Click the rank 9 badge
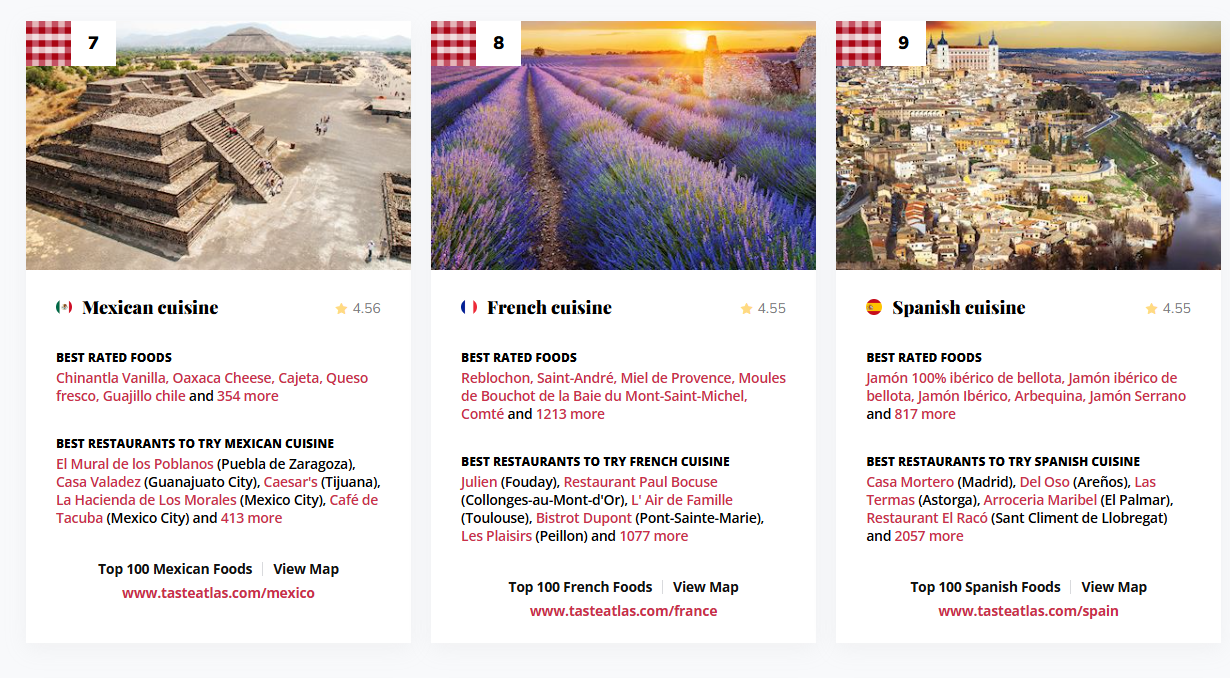This screenshot has width=1230, height=678. (903, 43)
